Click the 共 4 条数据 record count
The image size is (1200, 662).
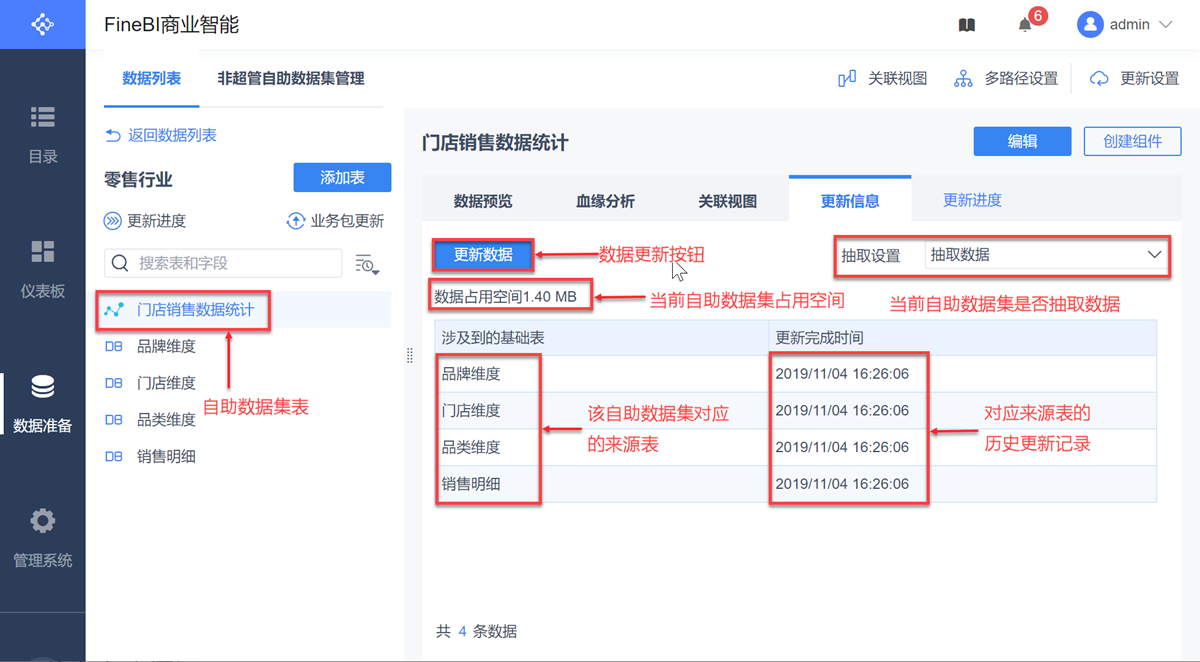coord(477,631)
